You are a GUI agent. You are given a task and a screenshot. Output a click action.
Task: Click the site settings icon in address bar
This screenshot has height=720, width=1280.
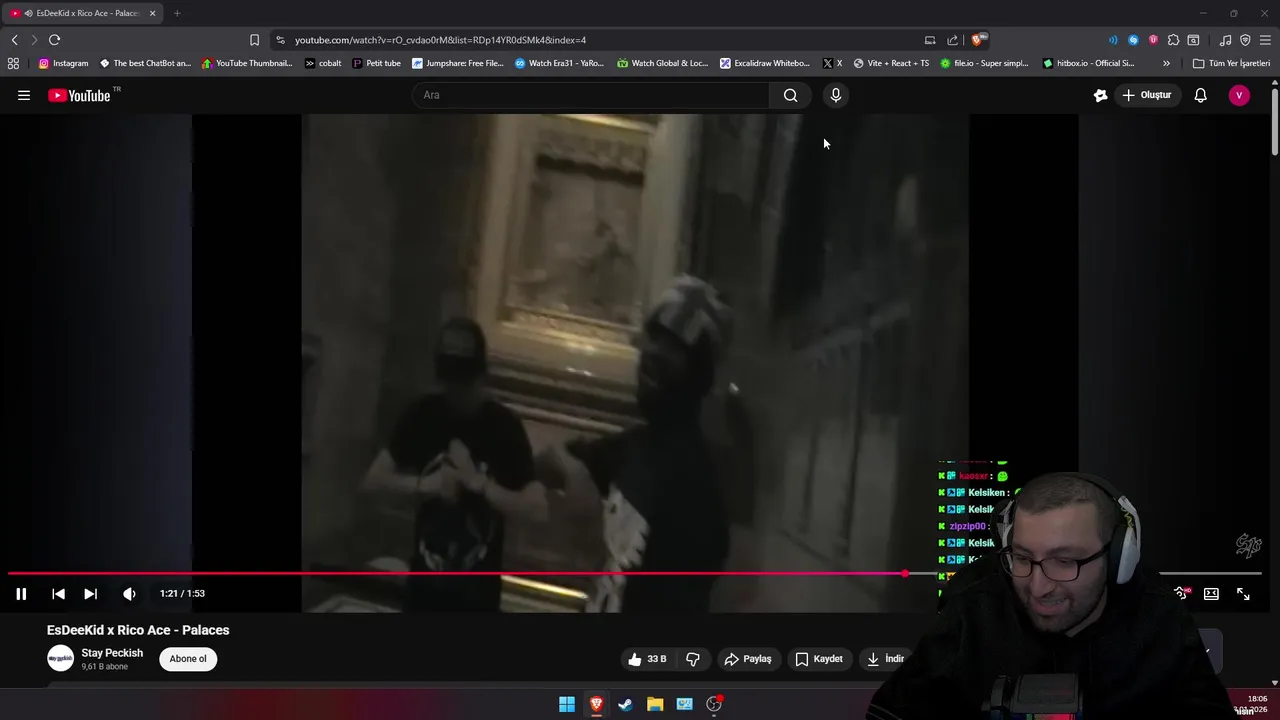coord(280,40)
